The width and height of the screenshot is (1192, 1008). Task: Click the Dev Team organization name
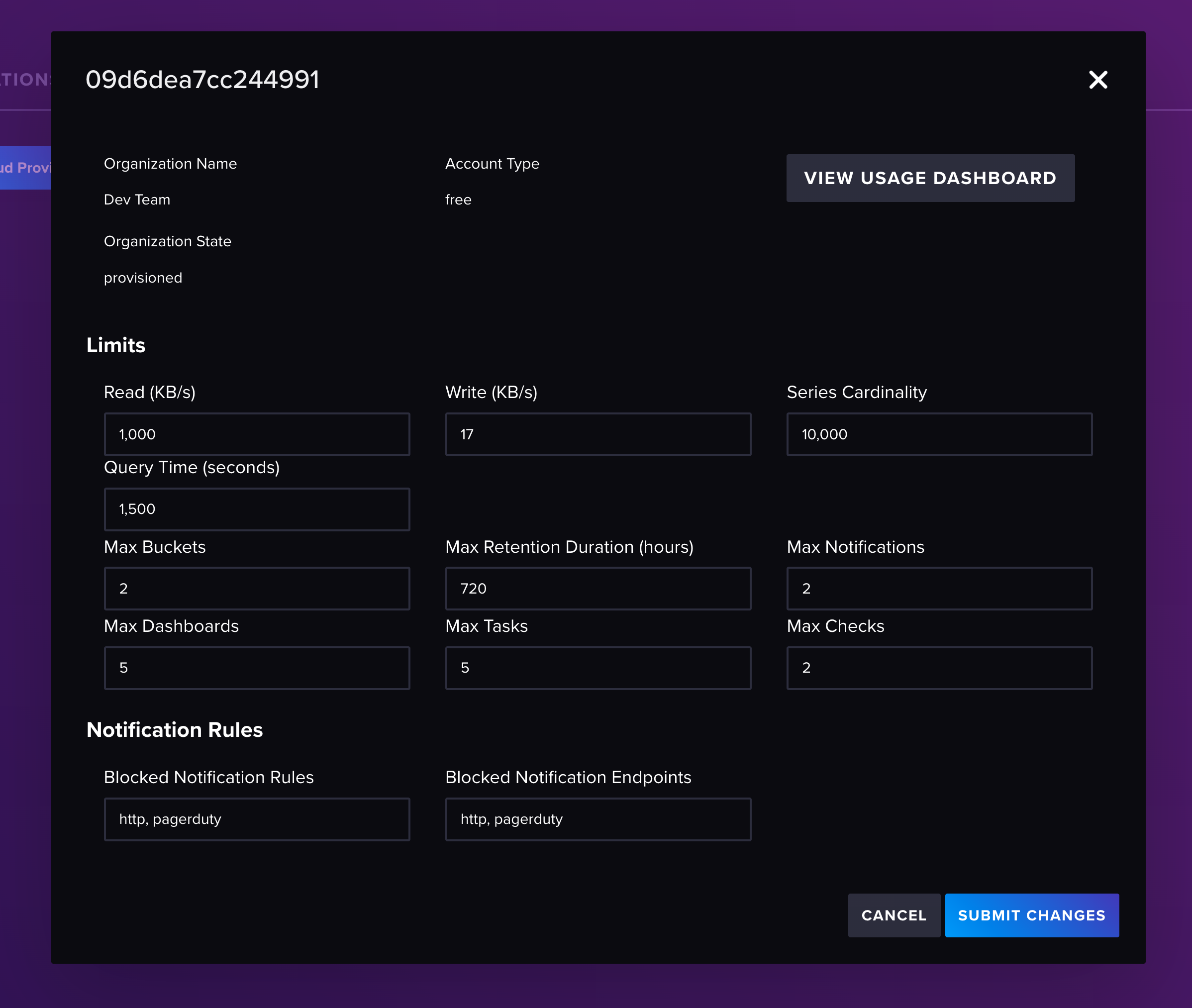pyautogui.click(x=137, y=200)
